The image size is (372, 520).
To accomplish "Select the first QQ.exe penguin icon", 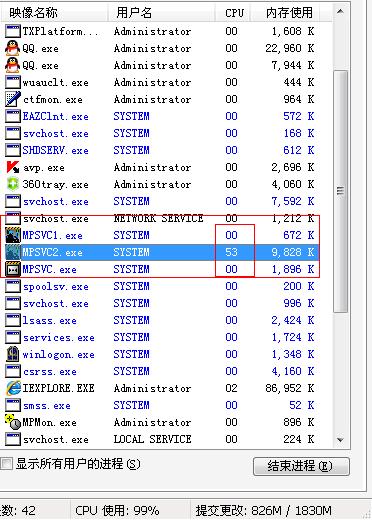I will 13,48.
